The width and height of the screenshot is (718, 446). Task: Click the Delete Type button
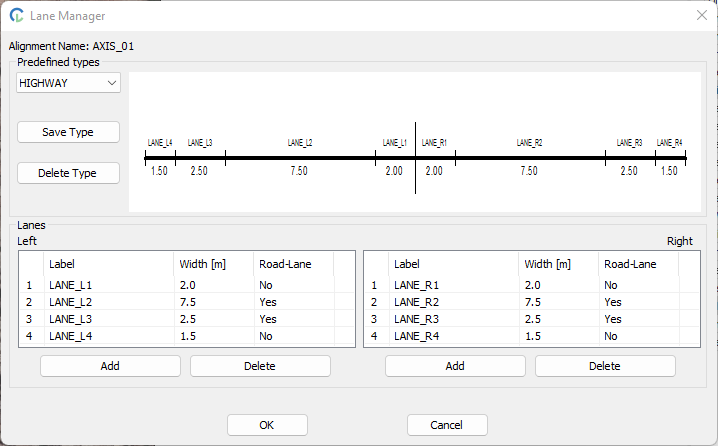(x=68, y=173)
